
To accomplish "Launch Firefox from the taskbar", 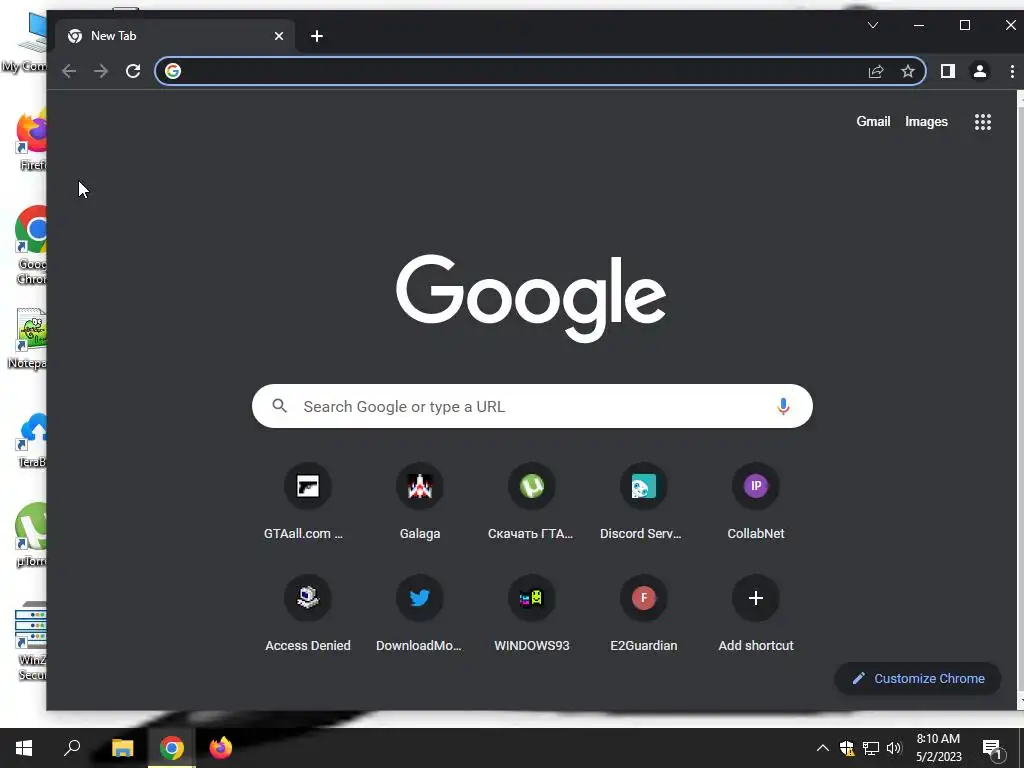I will tap(221, 748).
